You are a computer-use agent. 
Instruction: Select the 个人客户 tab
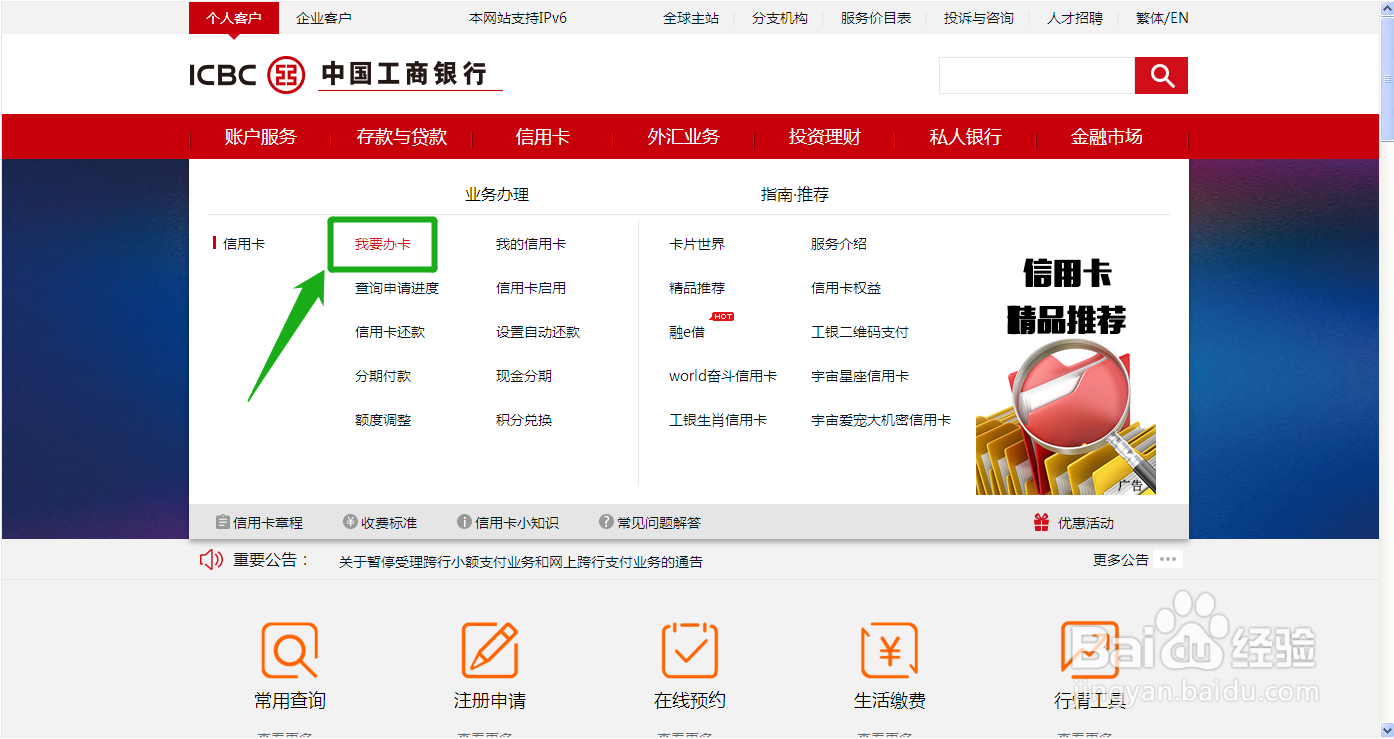(233, 18)
